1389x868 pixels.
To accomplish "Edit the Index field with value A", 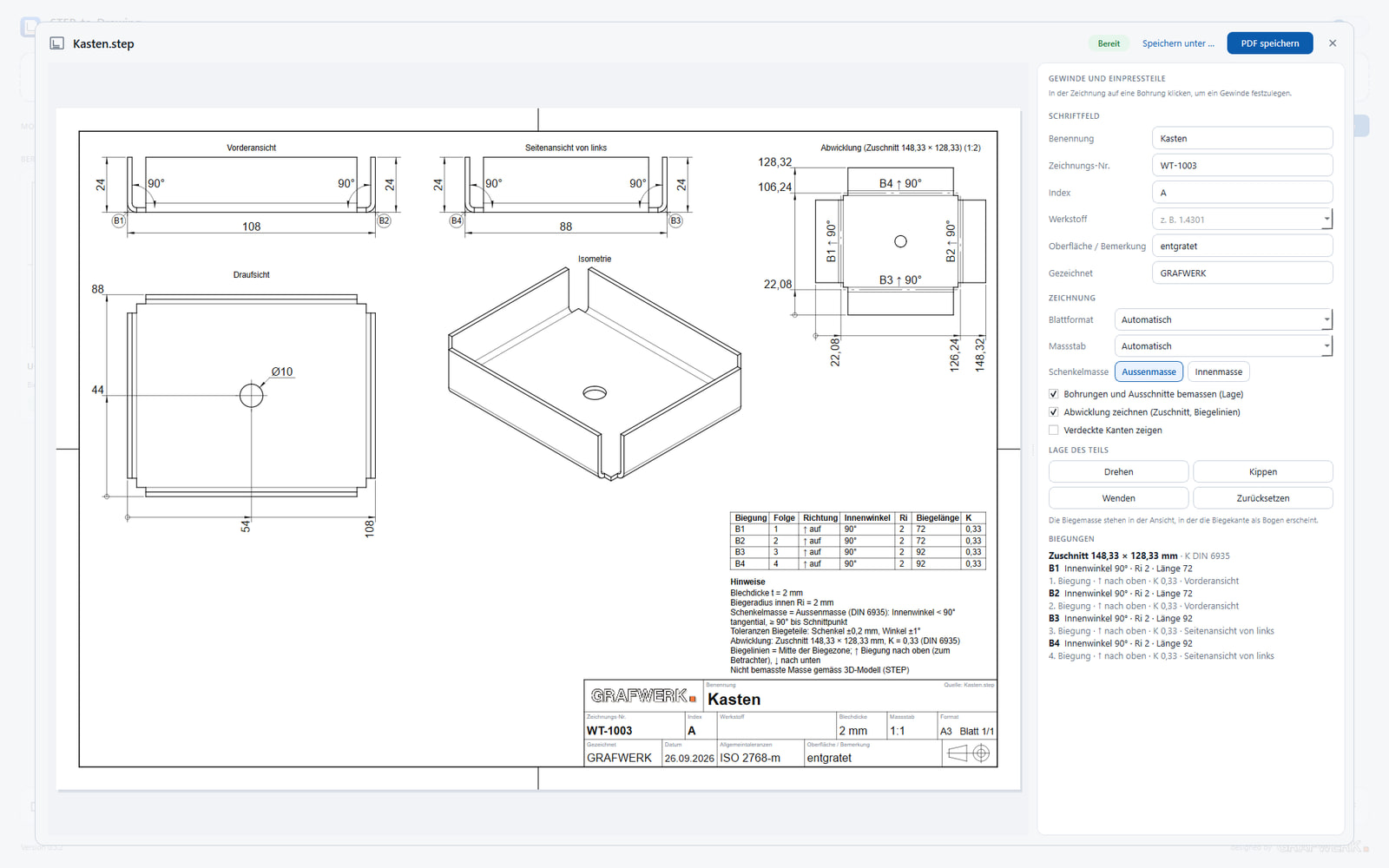I will [x=1242, y=193].
